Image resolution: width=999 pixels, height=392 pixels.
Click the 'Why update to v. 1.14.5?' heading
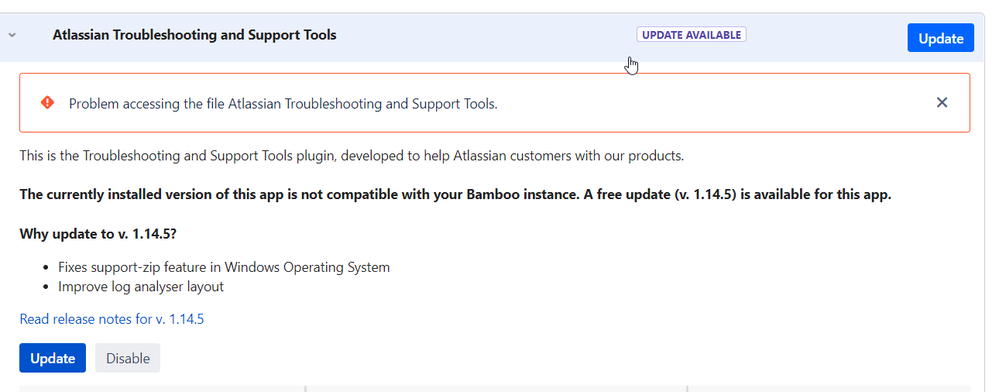pyautogui.click(x=98, y=234)
